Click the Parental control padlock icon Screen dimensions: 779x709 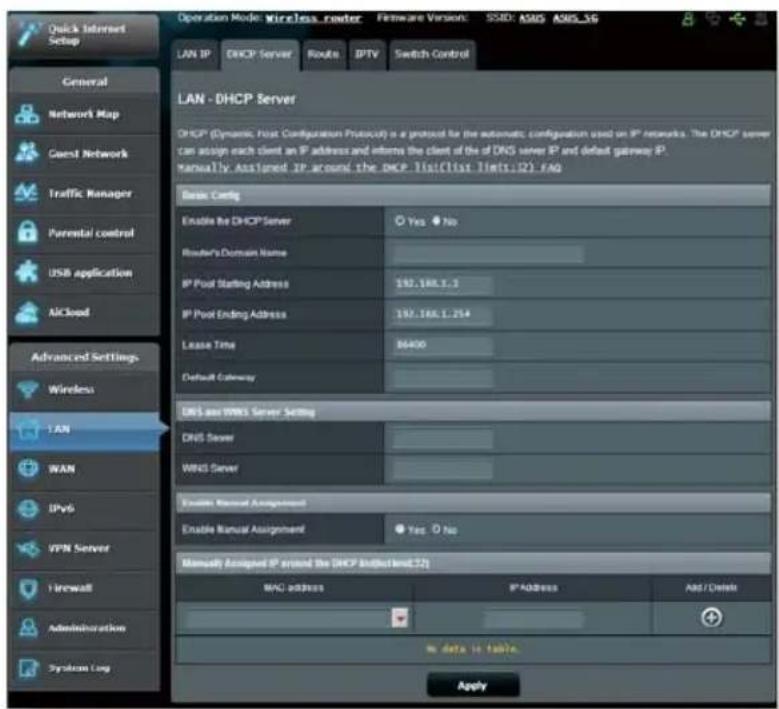coord(27,233)
